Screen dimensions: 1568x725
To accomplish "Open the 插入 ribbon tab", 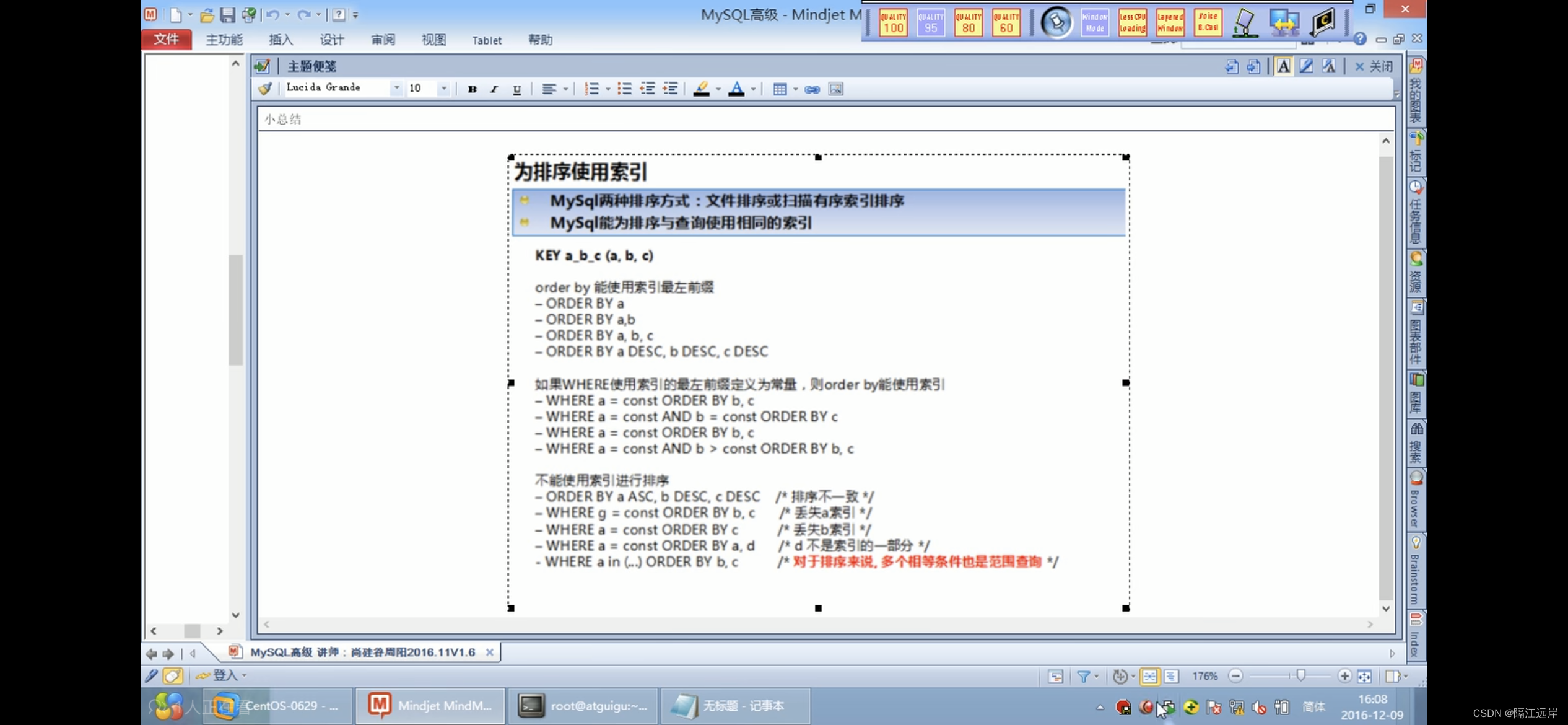I will 281,40.
